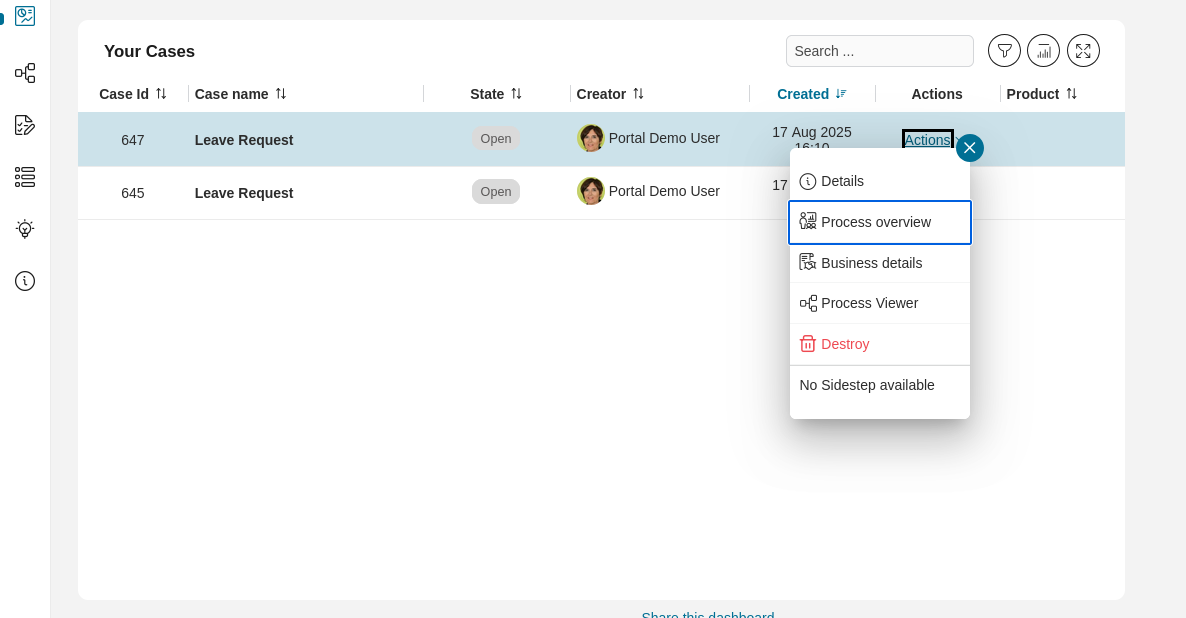Screen dimensions: 1186x618
Task: Toggle sort order on State column
Action: tap(517, 93)
